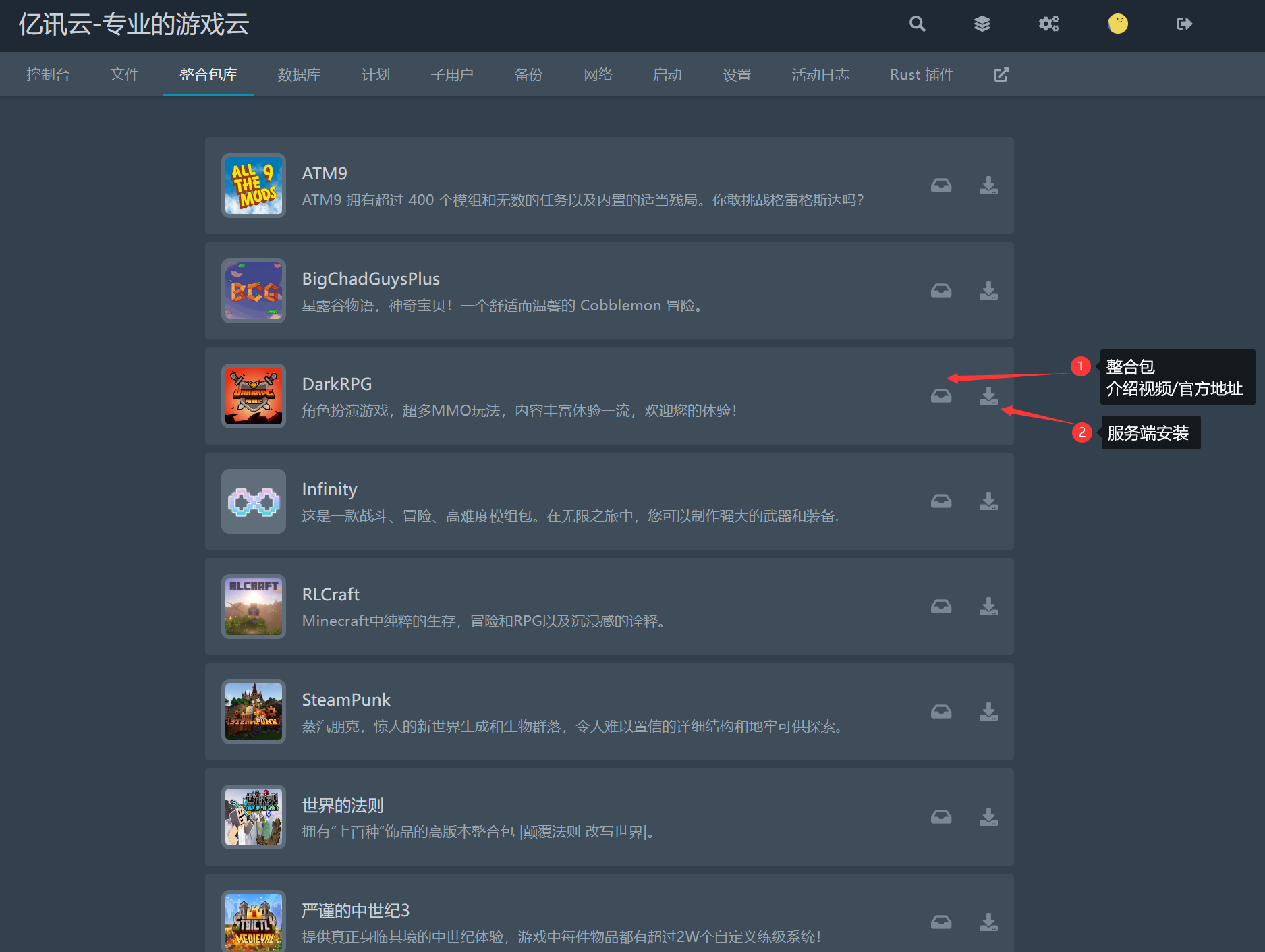Image resolution: width=1265 pixels, height=952 pixels.
Task: Click the ATM9 title text
Action: 325,173
